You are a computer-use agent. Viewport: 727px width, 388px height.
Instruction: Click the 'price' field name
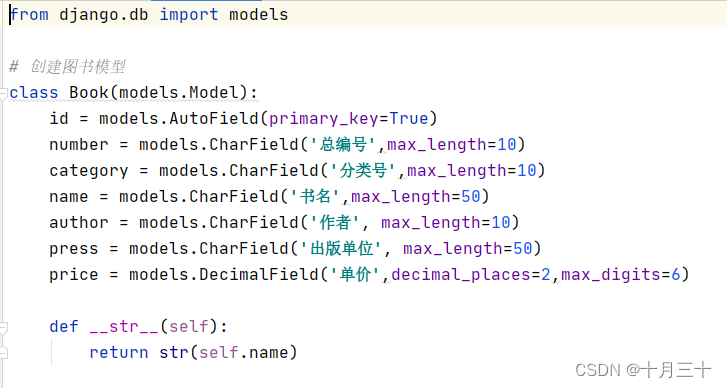pos(74,275)
